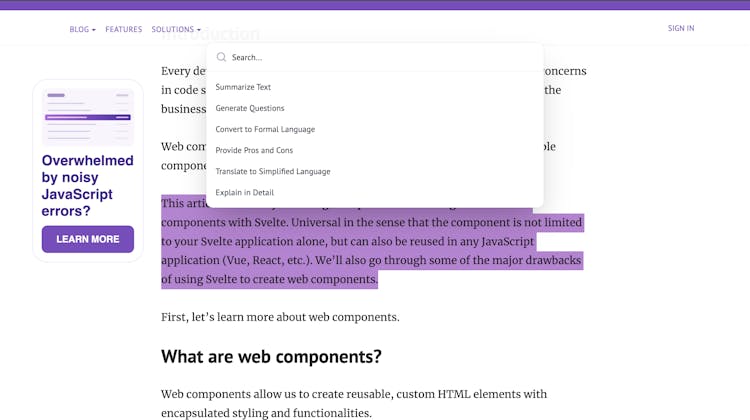Image resolution: width=750 pixels, height=420 pixels.
Task: Click the error dashboard ad thumbnail
Action: [x=88, y=117]
